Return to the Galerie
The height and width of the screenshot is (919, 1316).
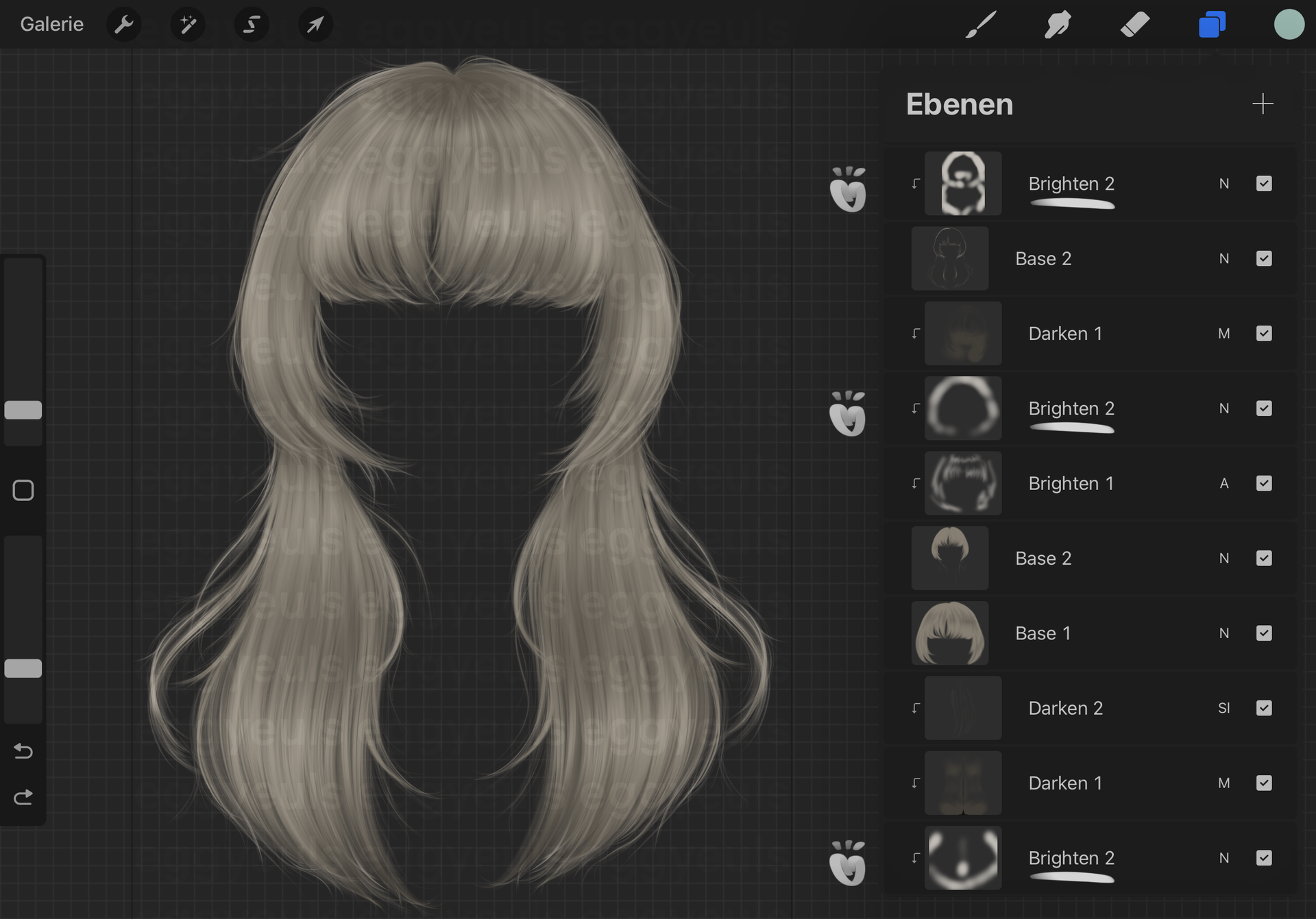coord(51,25)
